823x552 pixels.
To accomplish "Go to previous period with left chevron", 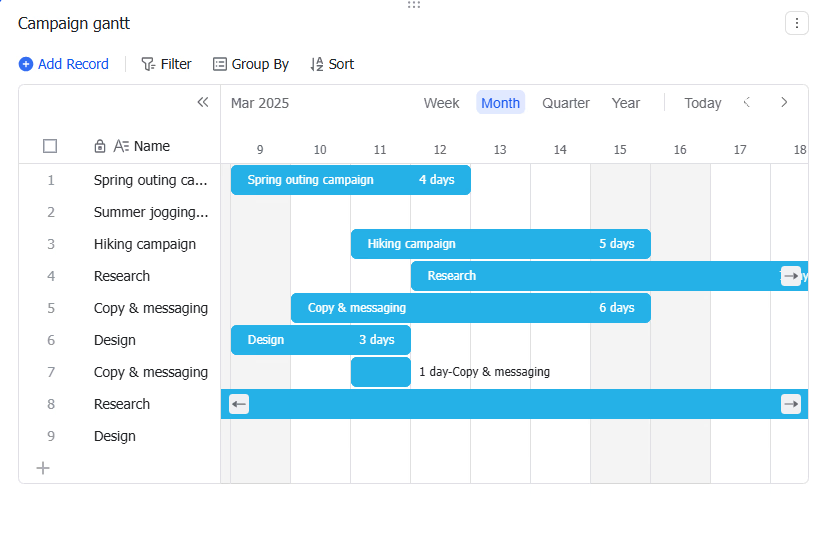I will pyautogui.click(x=747, y=102).
